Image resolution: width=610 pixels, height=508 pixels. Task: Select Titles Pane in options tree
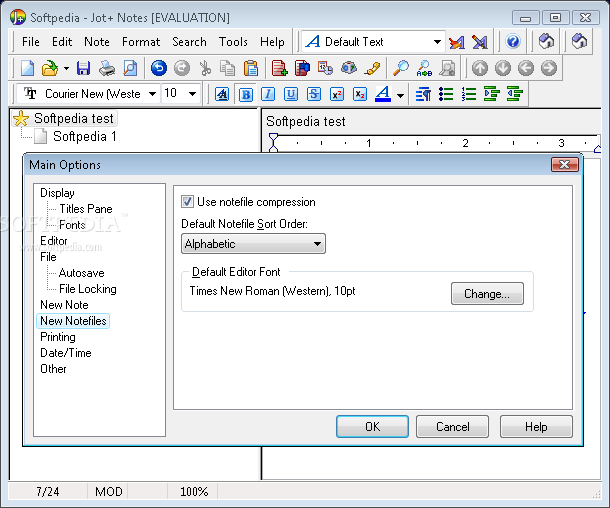(86, 209)
